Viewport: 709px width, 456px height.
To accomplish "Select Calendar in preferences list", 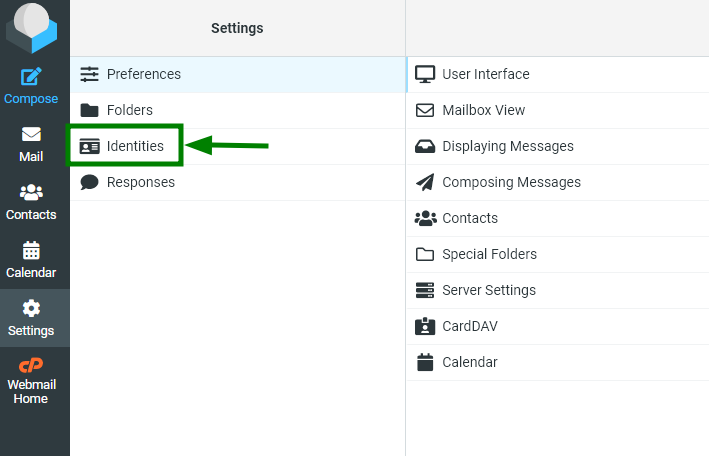I will click(558, 362).
